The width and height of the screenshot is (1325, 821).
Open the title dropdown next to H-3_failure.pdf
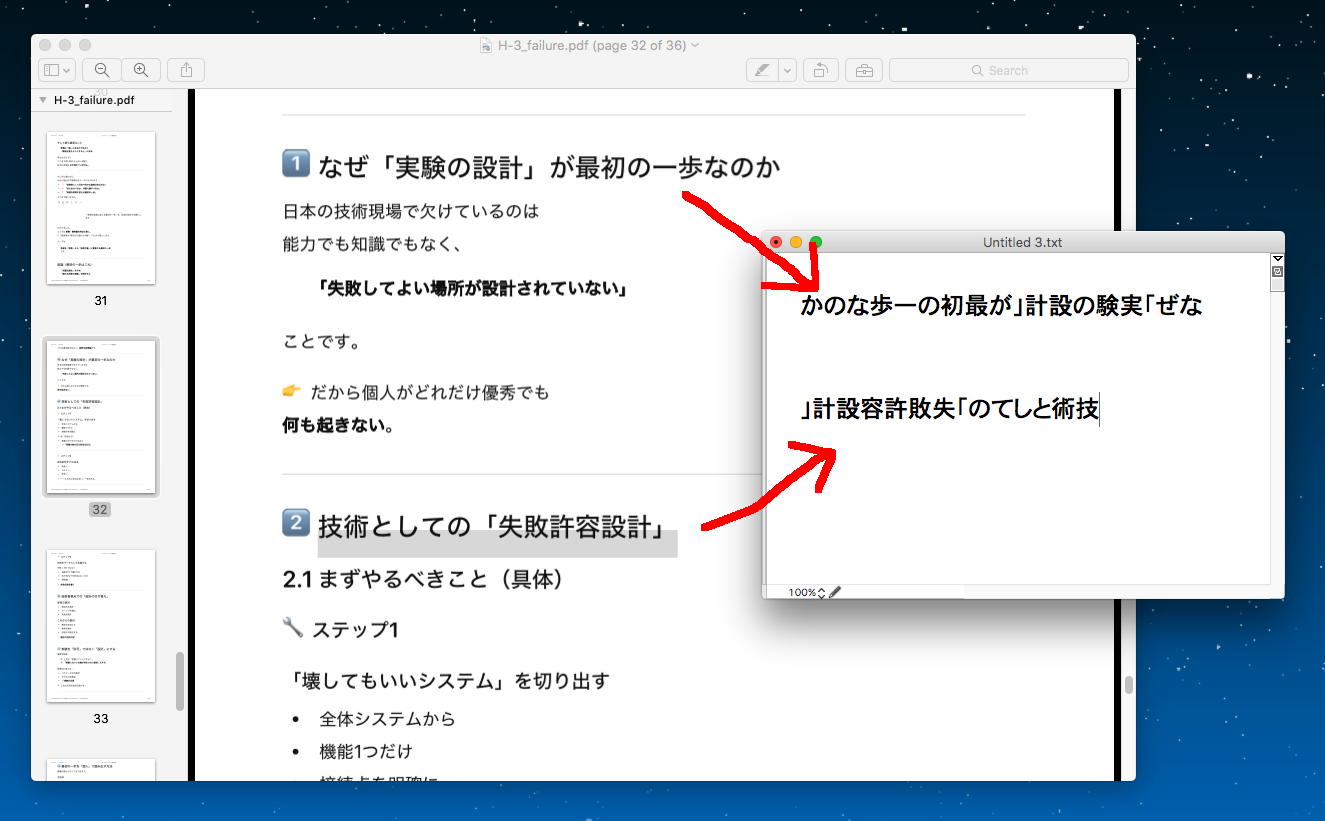tap(695, 45)
